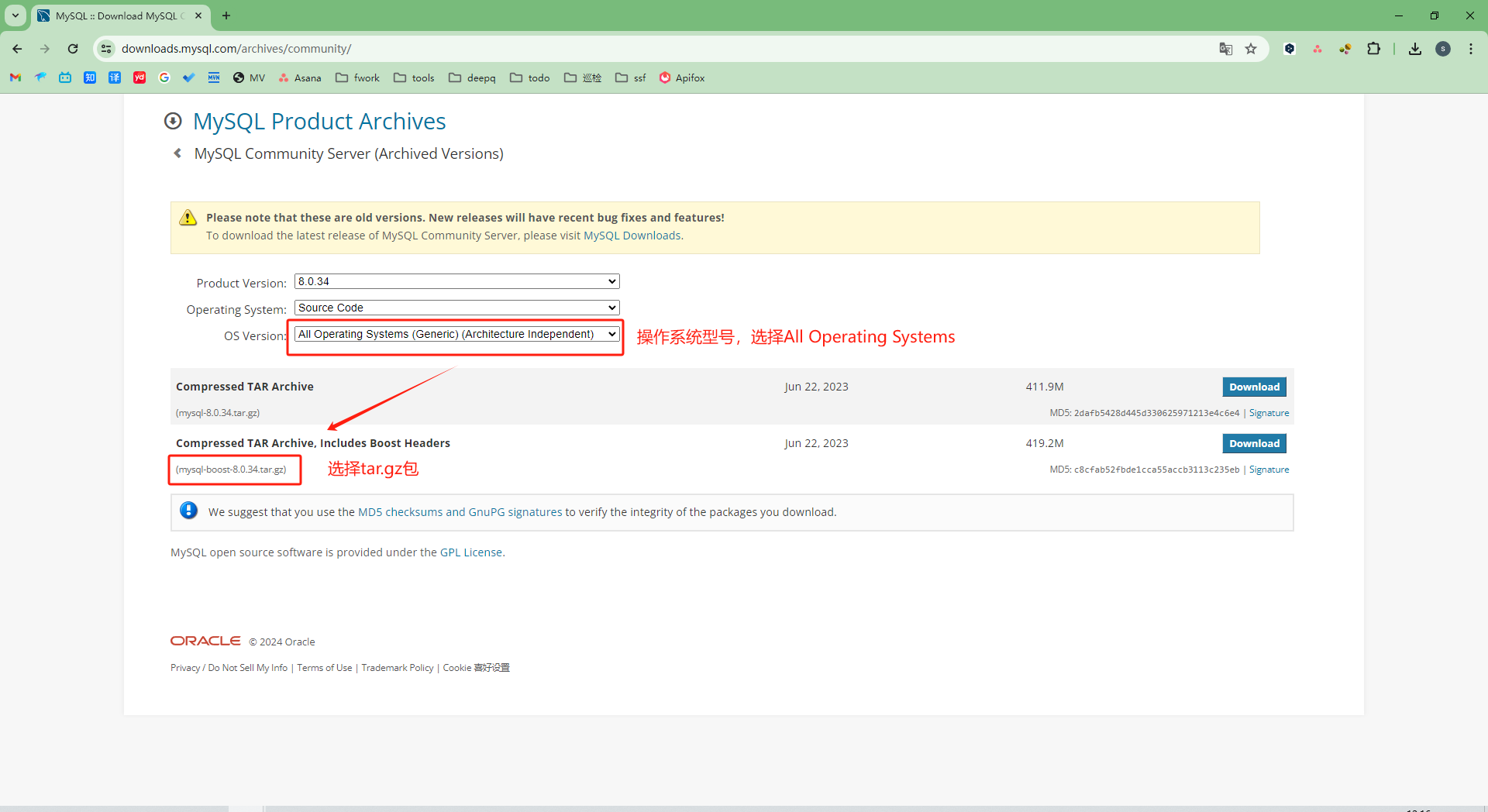Open the Product Version dropdown
This screenshot has height=812, width=1488.
[x=457, y=281]
